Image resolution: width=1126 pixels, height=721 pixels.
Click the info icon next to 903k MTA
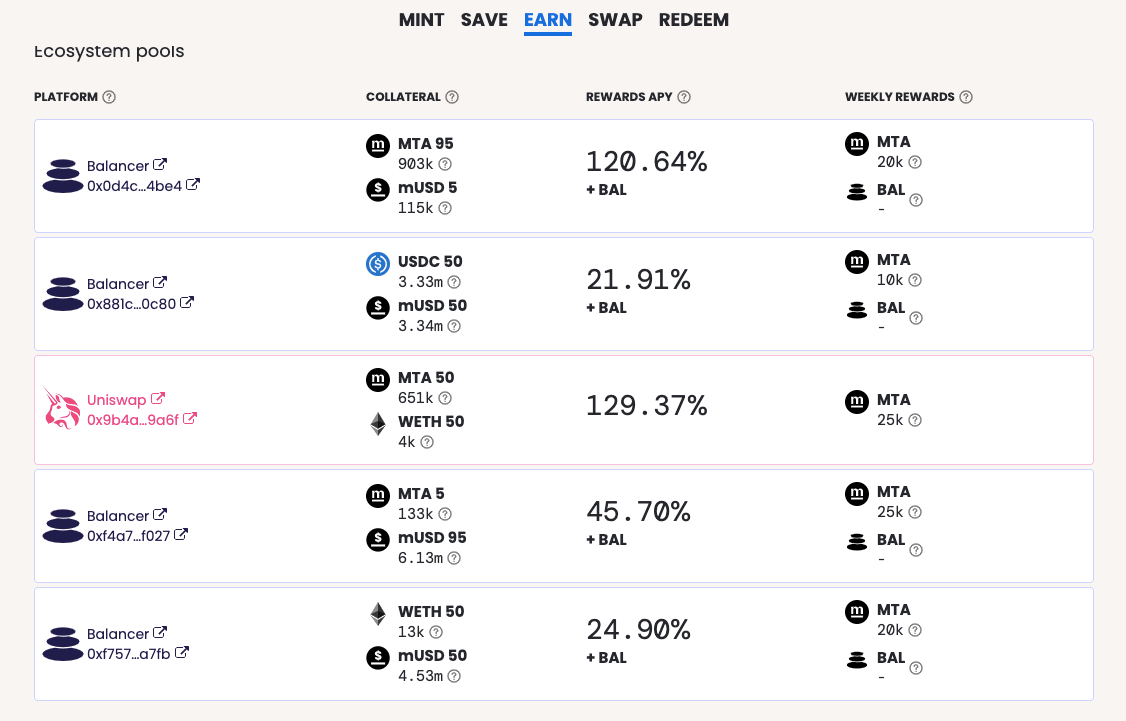445,164
